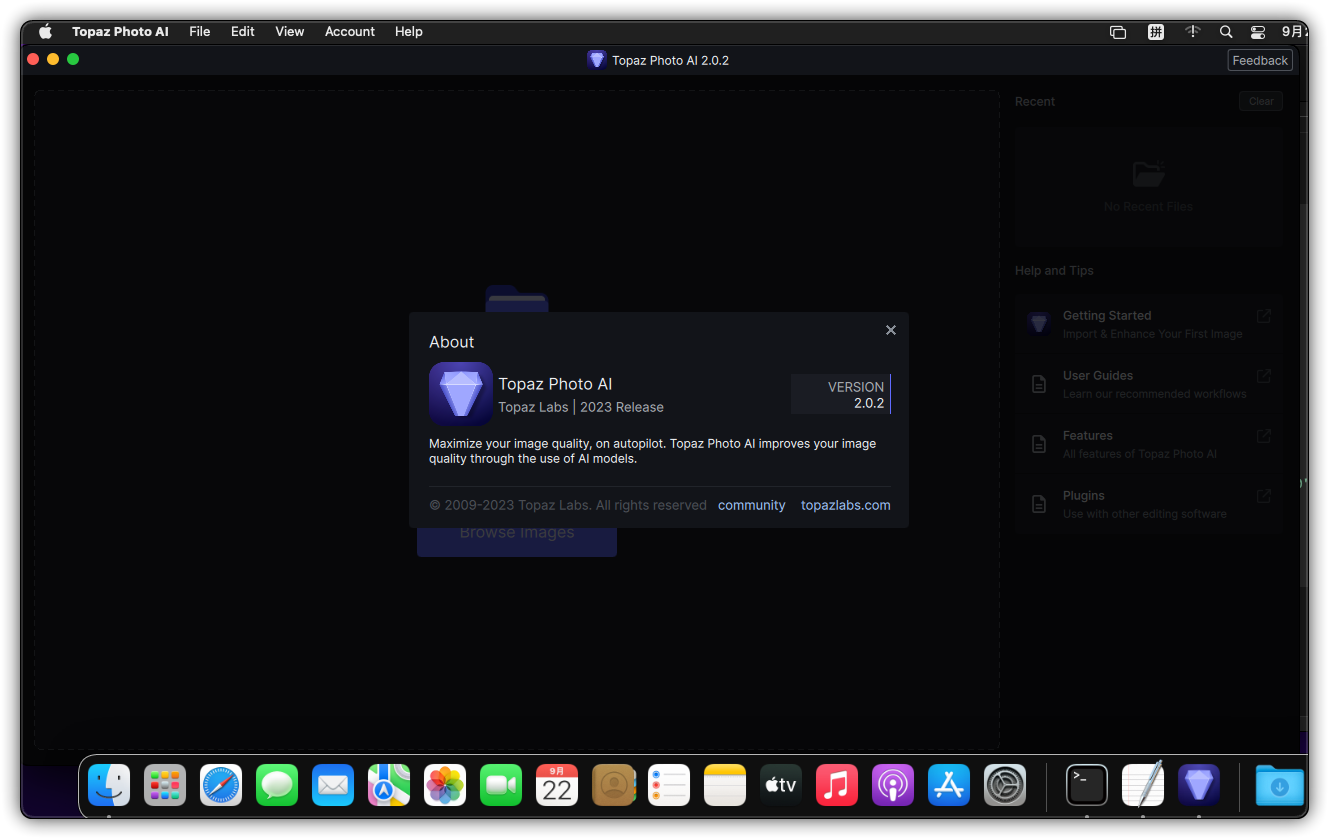The image size is (1329, 839).
Task: Open Mail from the dock
Action: click(x=333, y=785)
